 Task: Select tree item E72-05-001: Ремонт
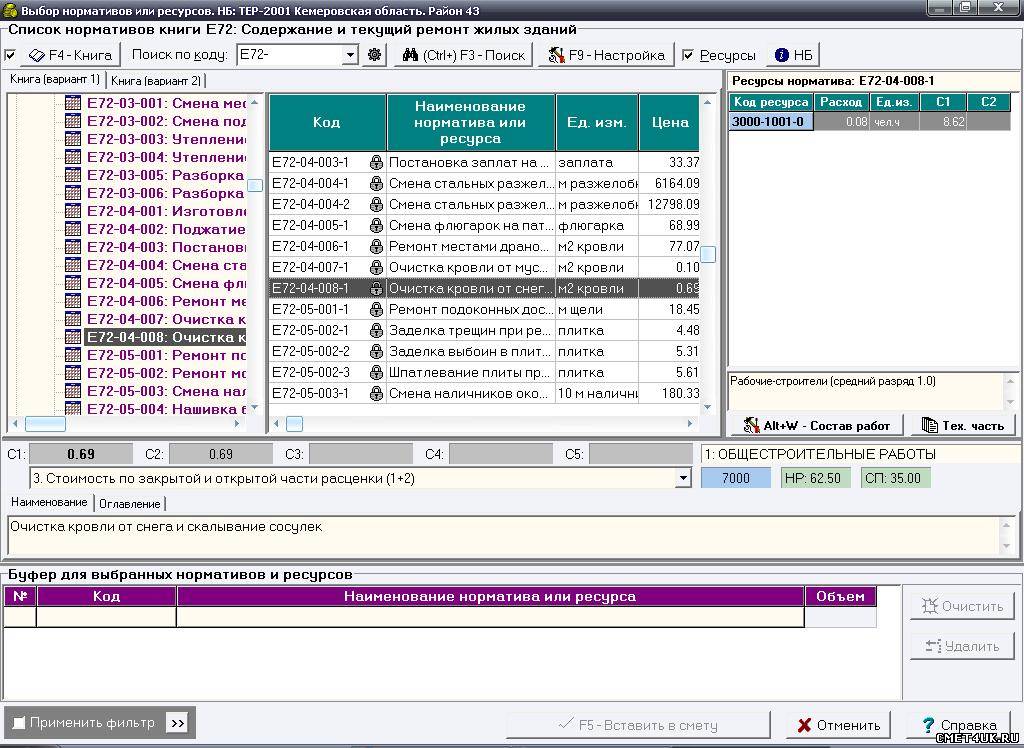(x=167, y=355)
